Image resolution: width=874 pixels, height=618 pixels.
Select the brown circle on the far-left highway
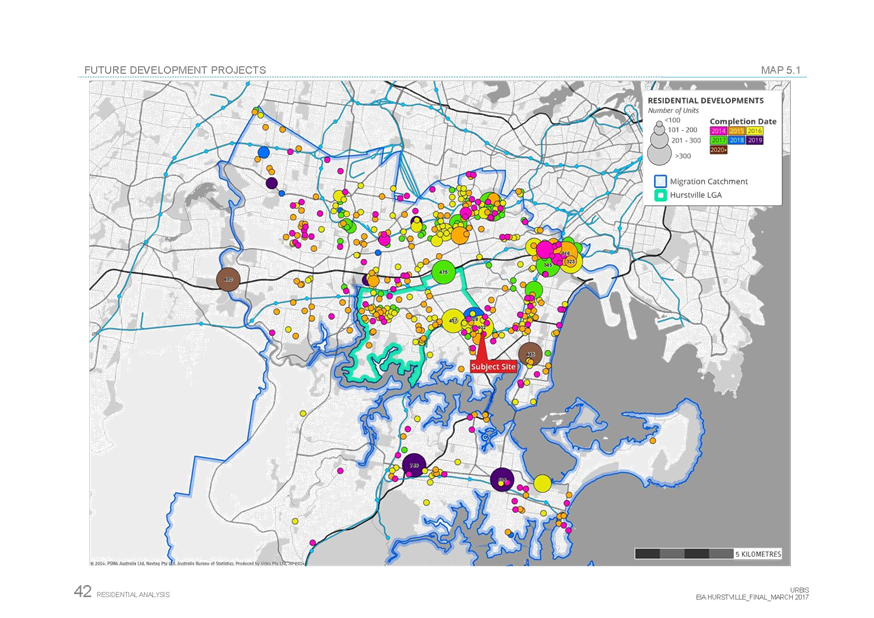click(229, 280)
